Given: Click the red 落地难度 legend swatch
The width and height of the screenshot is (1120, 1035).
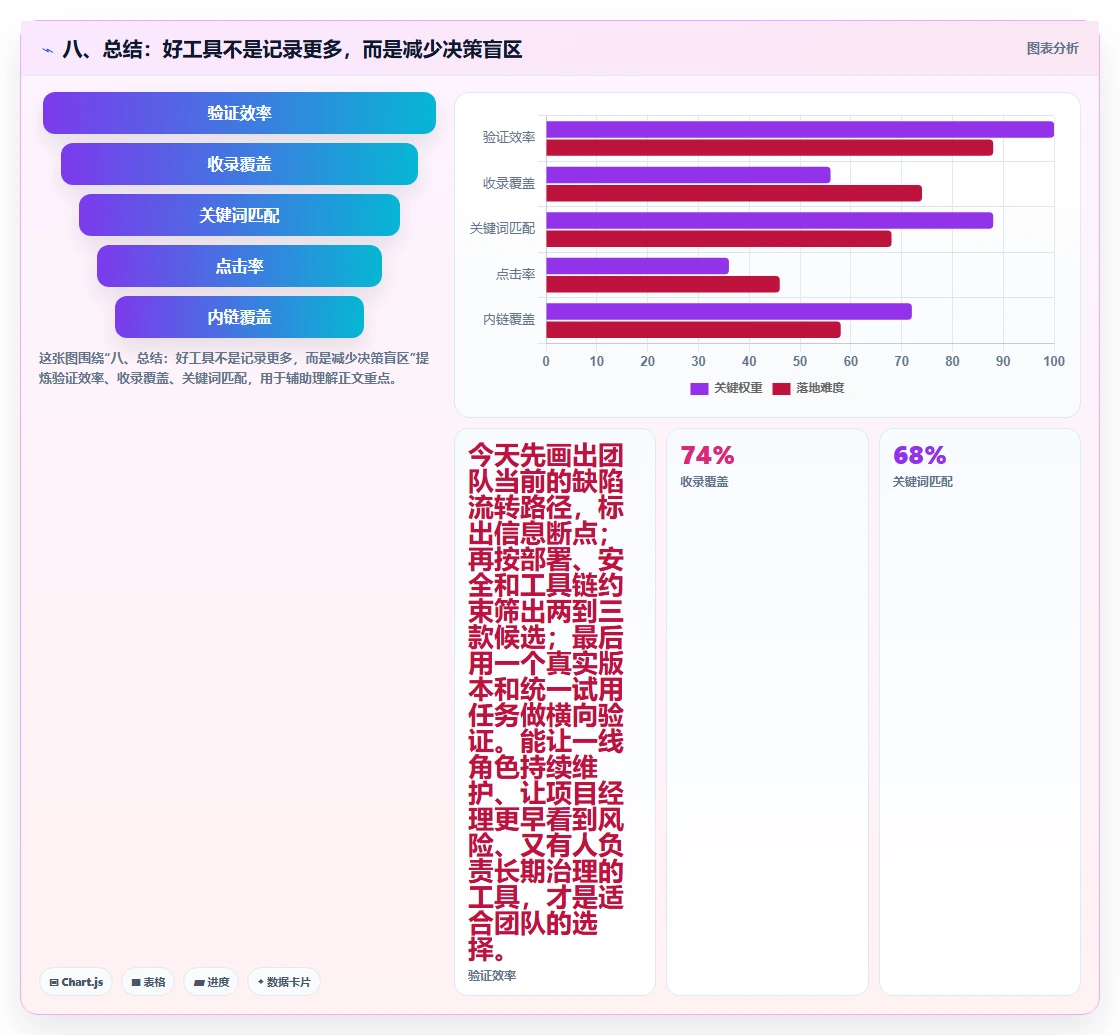Looking at the screenshot, I should (x=781, y=389).
